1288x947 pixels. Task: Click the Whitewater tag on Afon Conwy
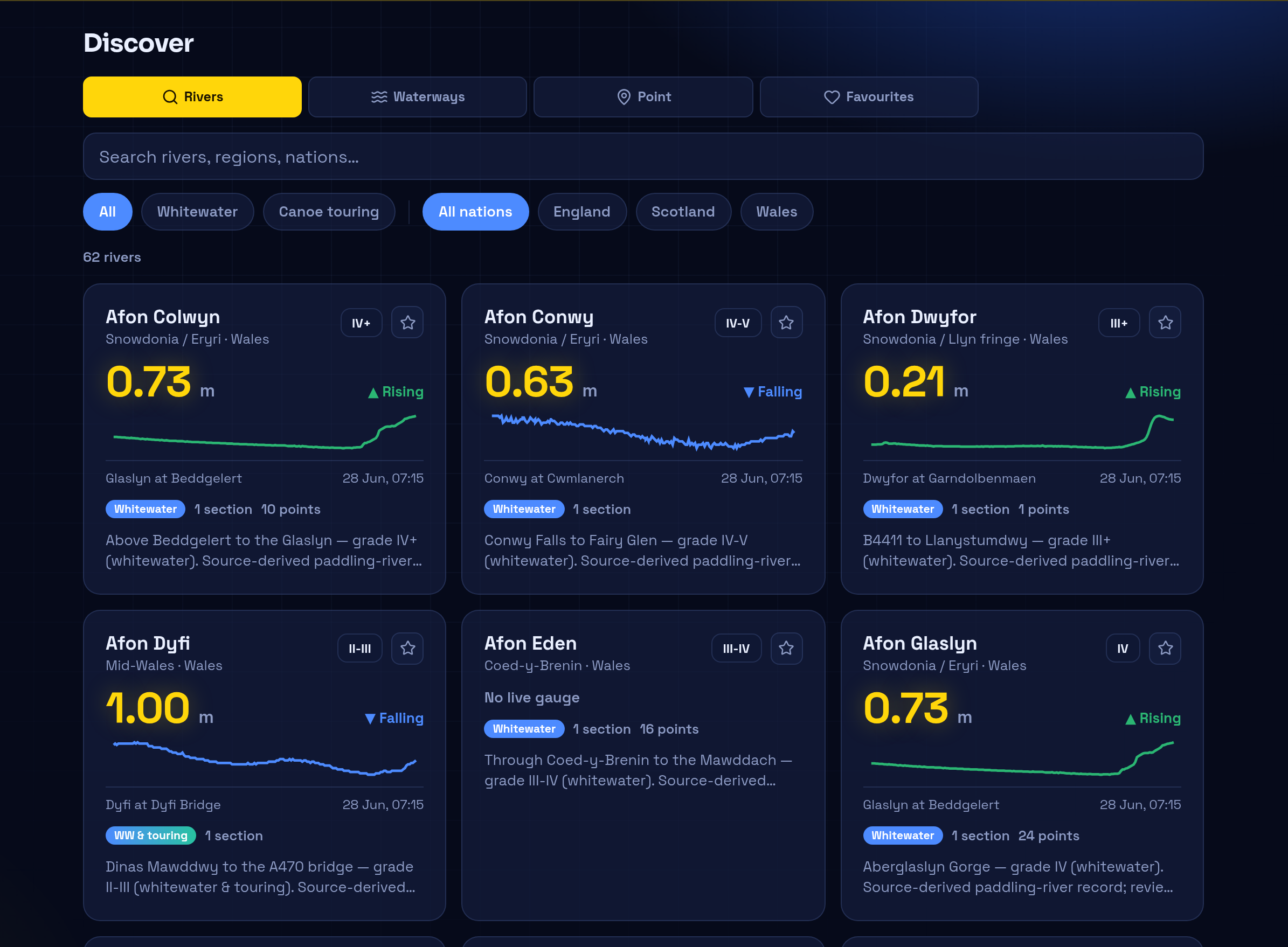(524, 509)
